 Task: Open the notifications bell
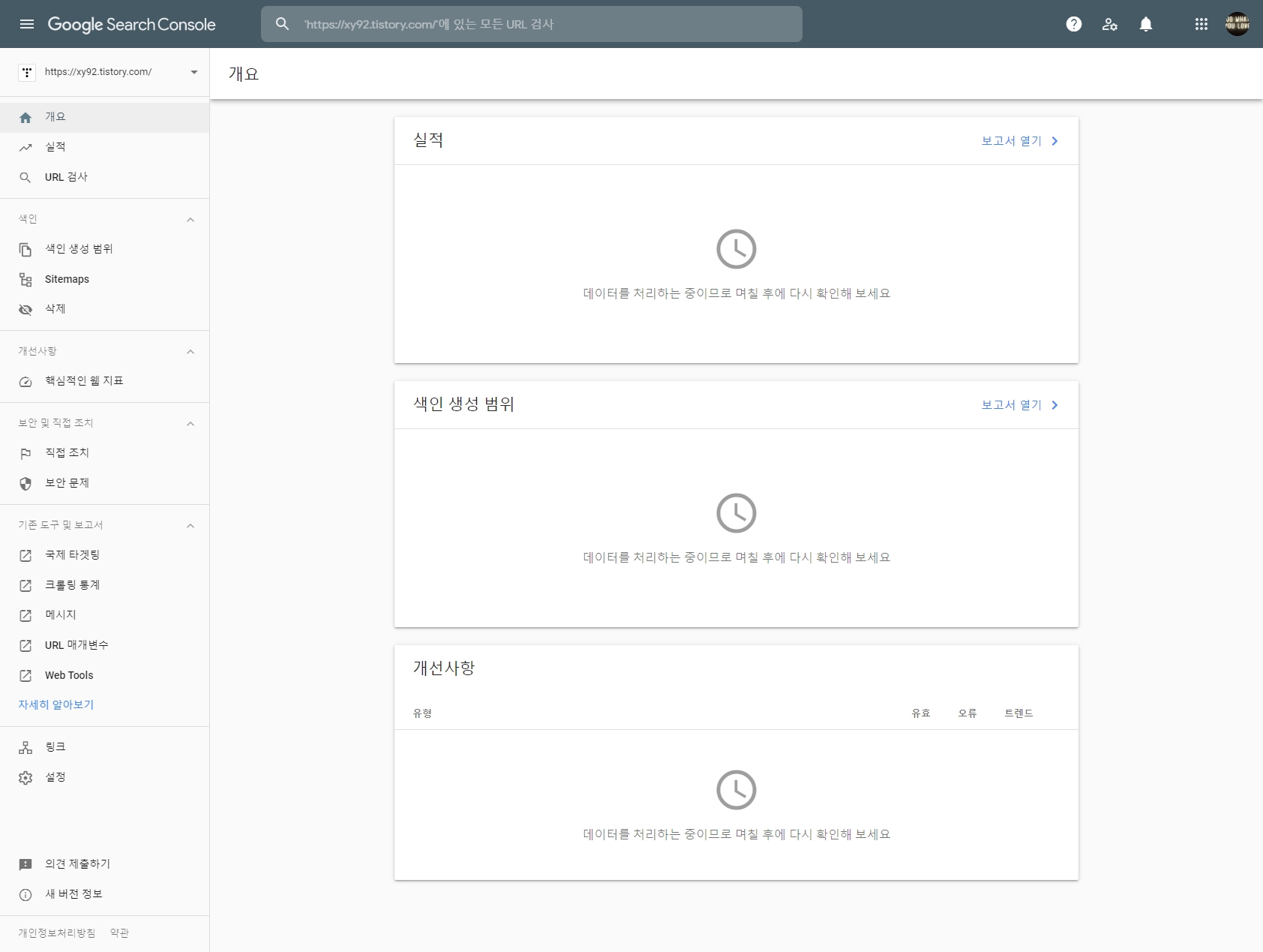click(1146, 24)
